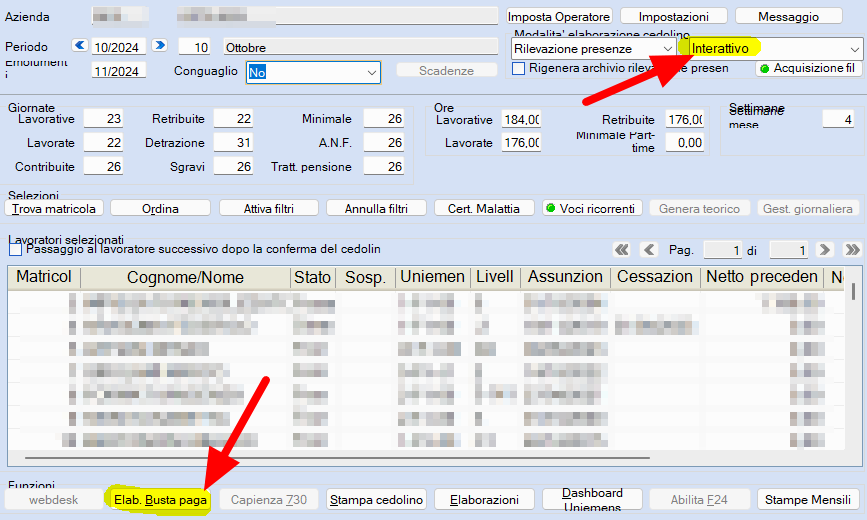867x520 pixels.
Task: Click Acquisizione file button
Action: 808,69
